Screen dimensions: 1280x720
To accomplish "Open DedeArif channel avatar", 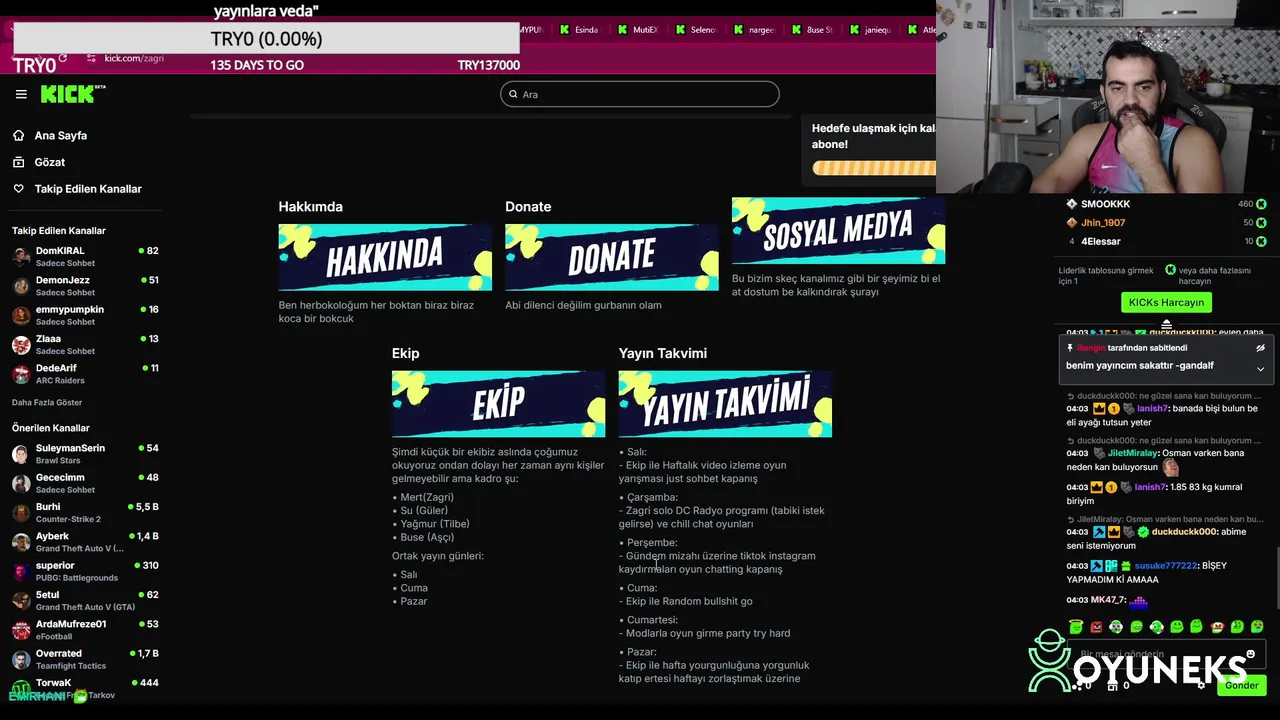I will (x=21, y=374).
